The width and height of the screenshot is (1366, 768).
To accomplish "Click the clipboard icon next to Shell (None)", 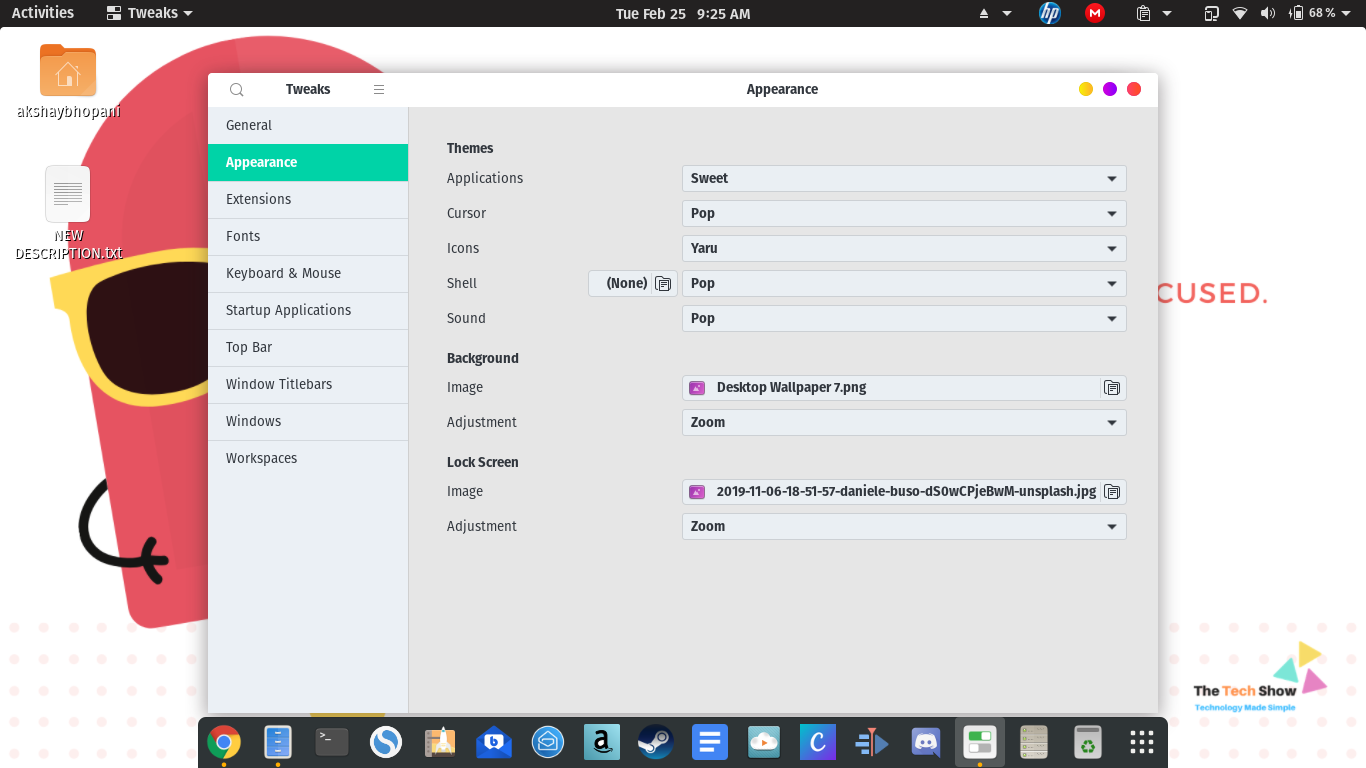I will [x=663, y=283].
